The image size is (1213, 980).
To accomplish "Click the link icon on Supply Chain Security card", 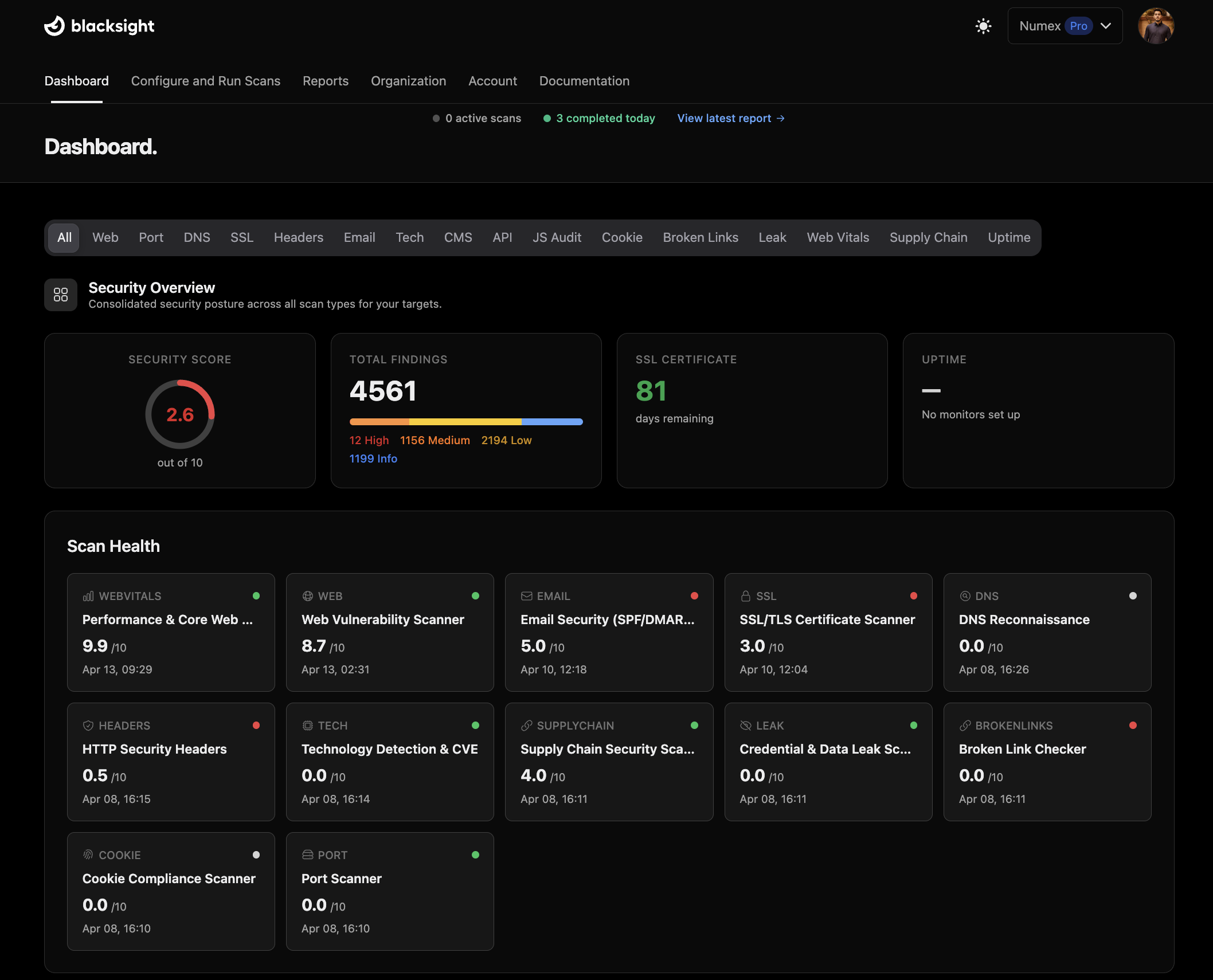I will tap(526, 726).
